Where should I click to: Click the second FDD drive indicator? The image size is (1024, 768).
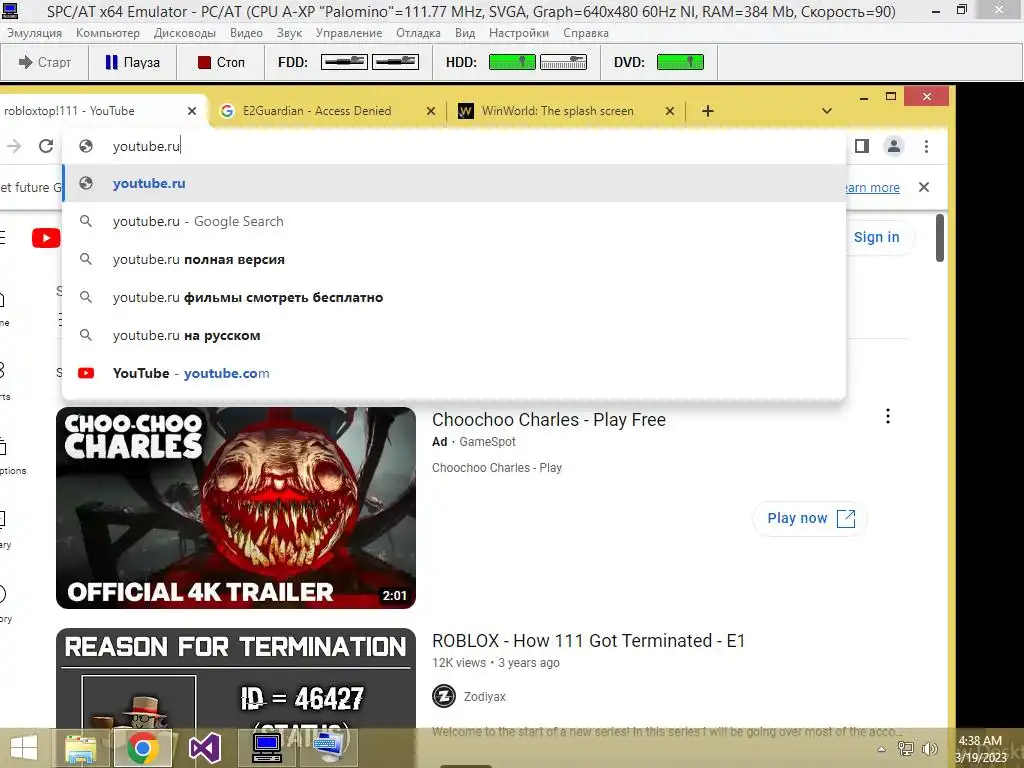pos(395,62)
